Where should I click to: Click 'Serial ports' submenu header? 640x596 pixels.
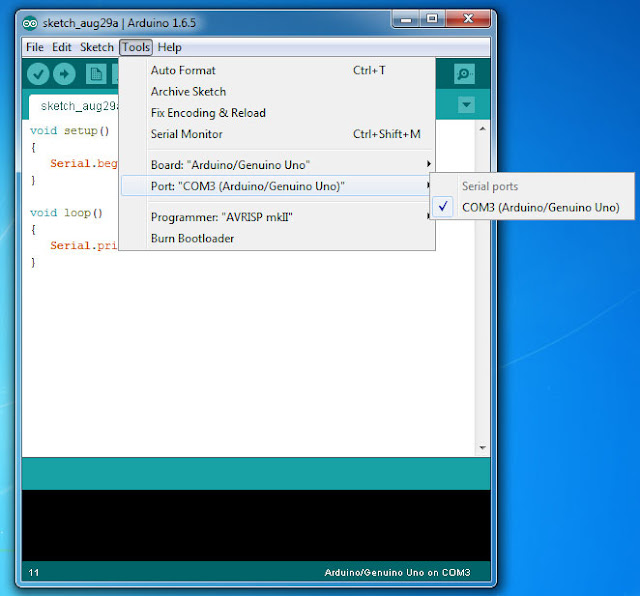pyautogui.click(x=490, y=186)
